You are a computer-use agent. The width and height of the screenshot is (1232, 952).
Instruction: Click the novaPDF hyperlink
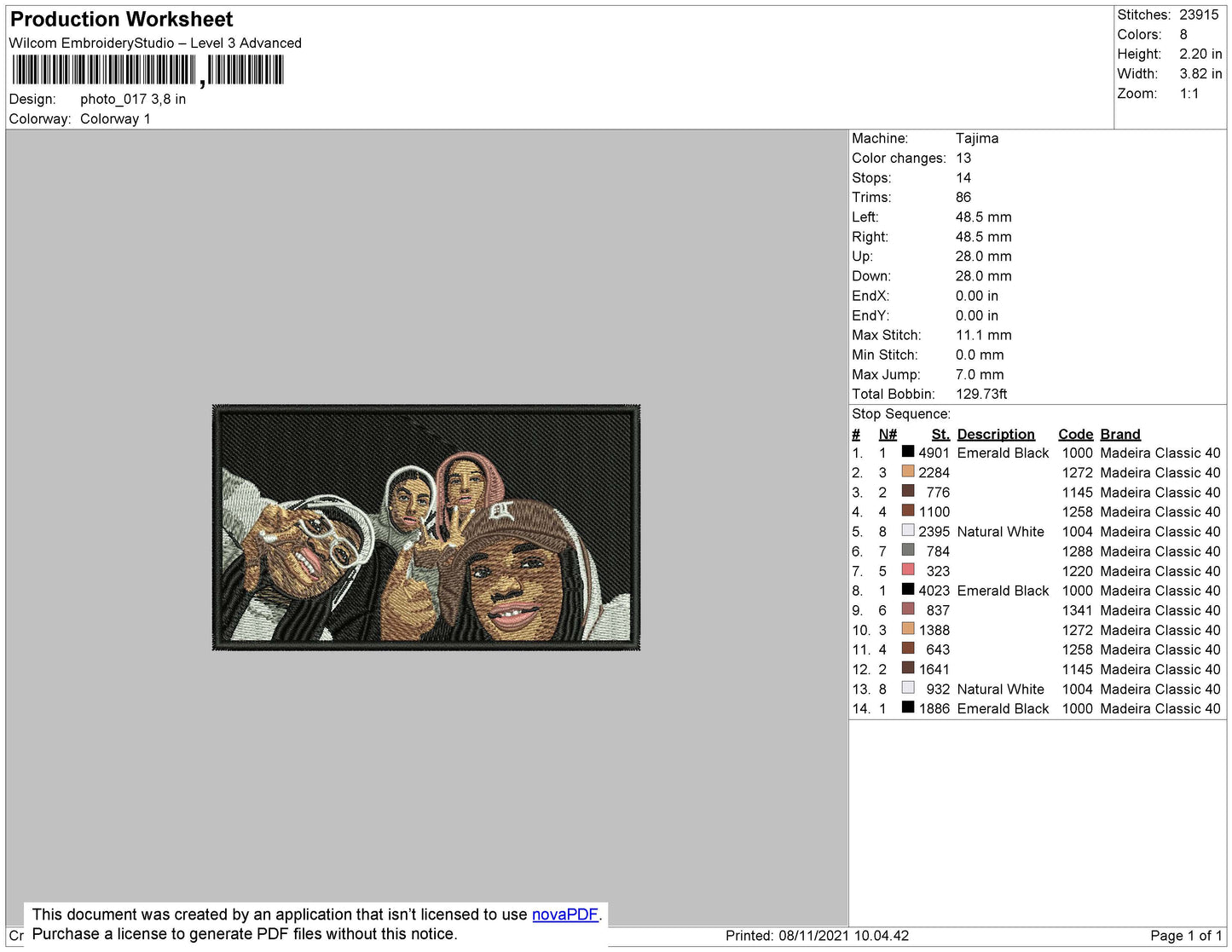click(565, 914)
